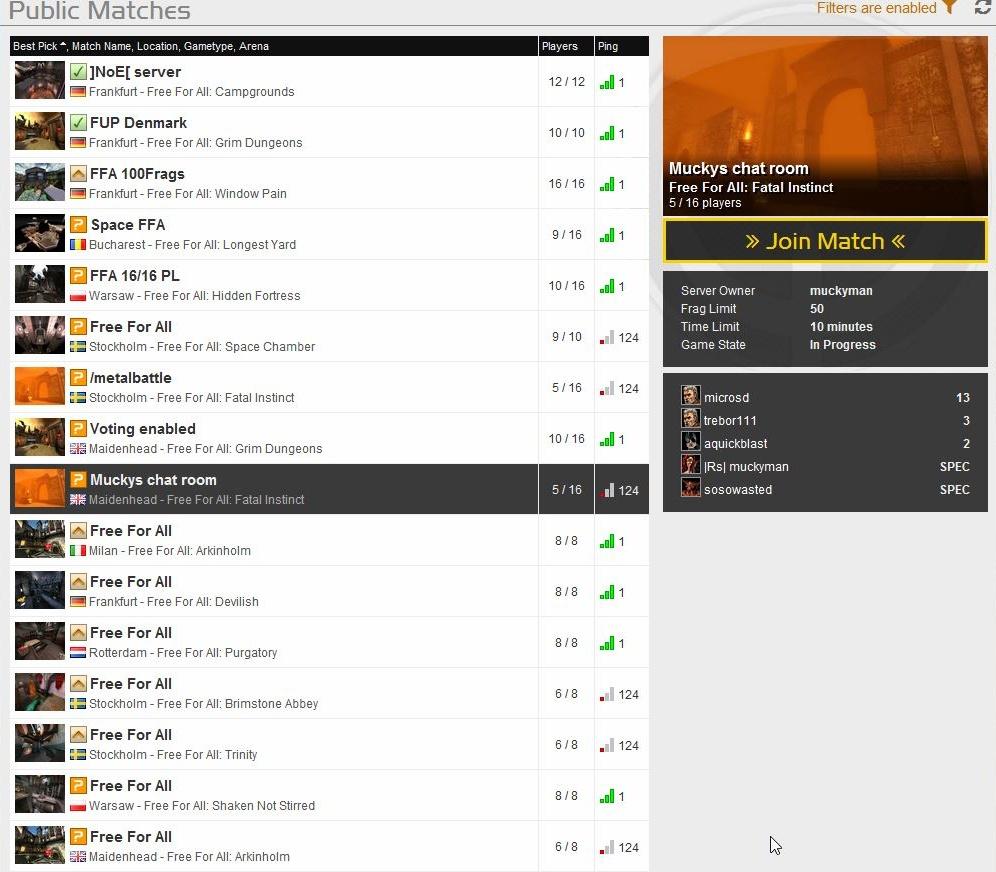Image resolution: width=996 pixels, height=872 pixels.
Task: Select the Campgrounds map thumbnail of ]NoE[ server
Action: coord(39,80)
